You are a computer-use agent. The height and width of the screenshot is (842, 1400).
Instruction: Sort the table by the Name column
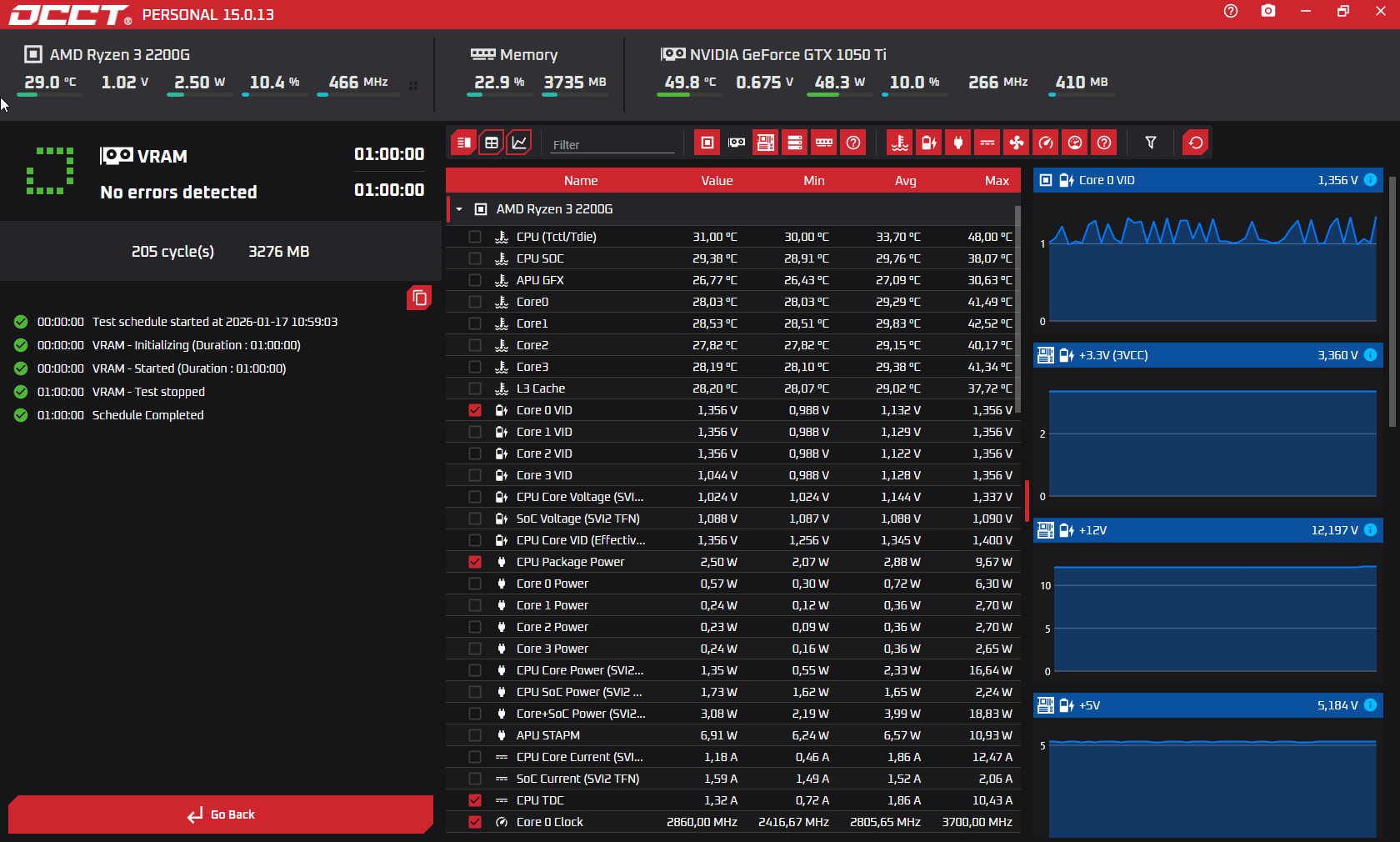coord(581,181)
